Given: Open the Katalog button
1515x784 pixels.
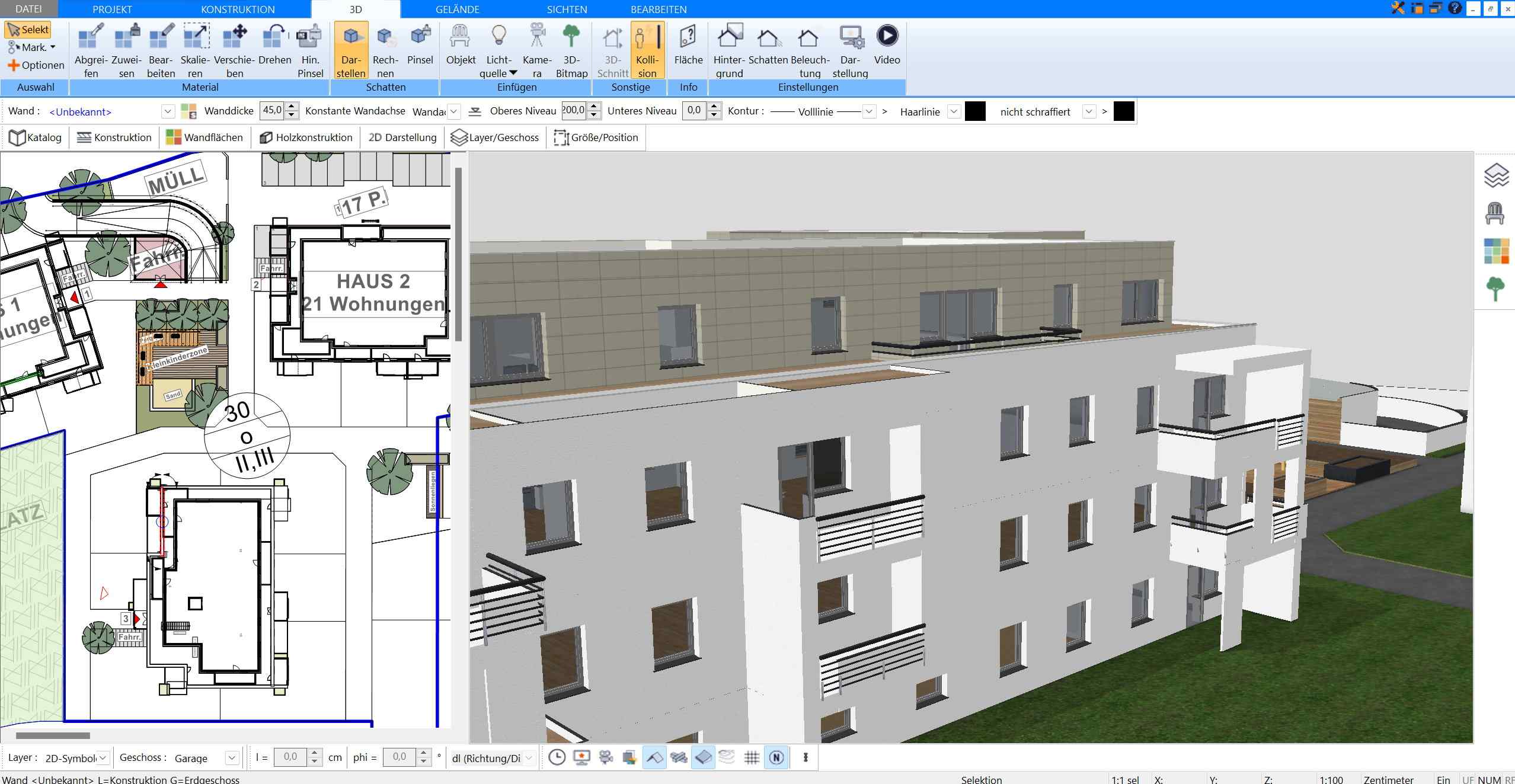Looking at the screenshot, I should click(36, 137).
